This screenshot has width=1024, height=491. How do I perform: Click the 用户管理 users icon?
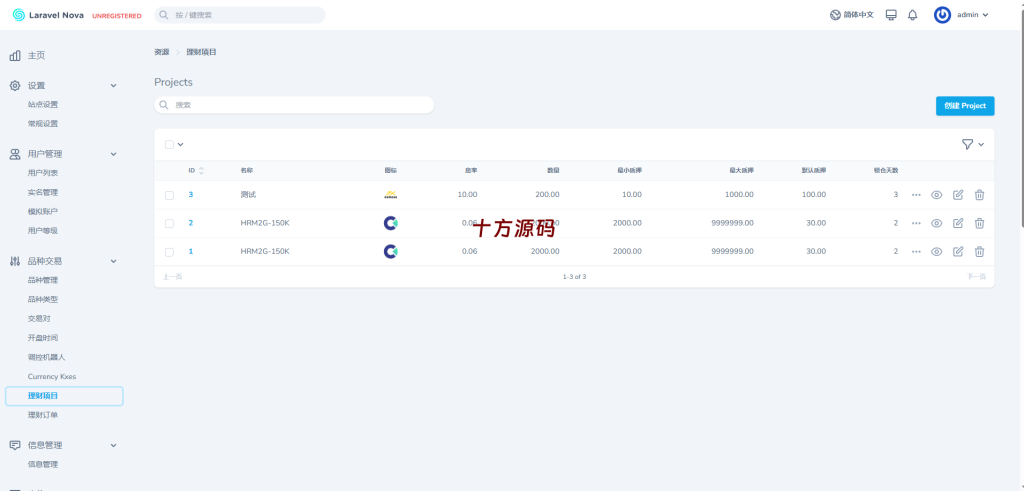[15, 154]
